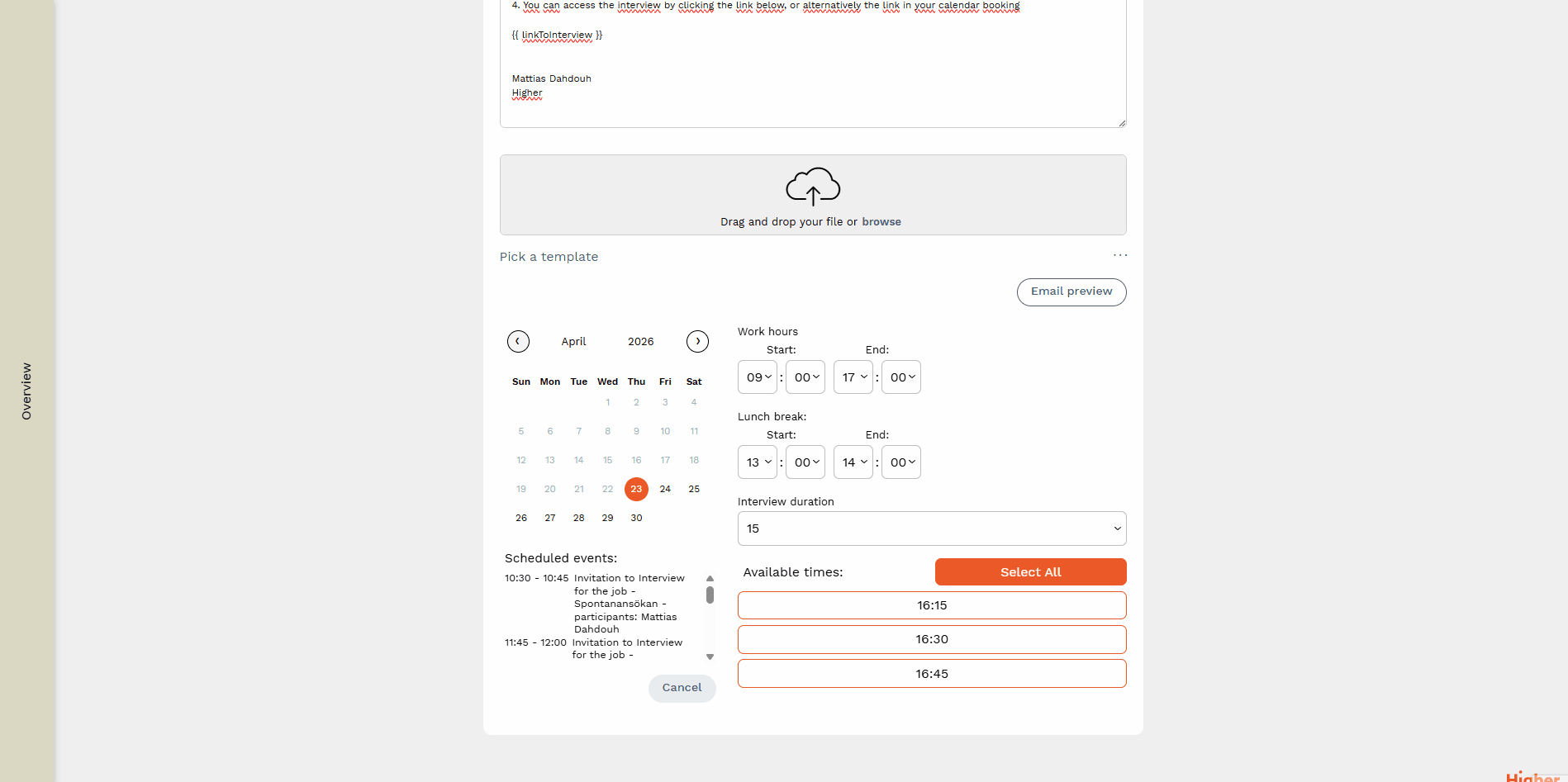Open the lunch break end minute dropdown

click(x=901, y=462)
